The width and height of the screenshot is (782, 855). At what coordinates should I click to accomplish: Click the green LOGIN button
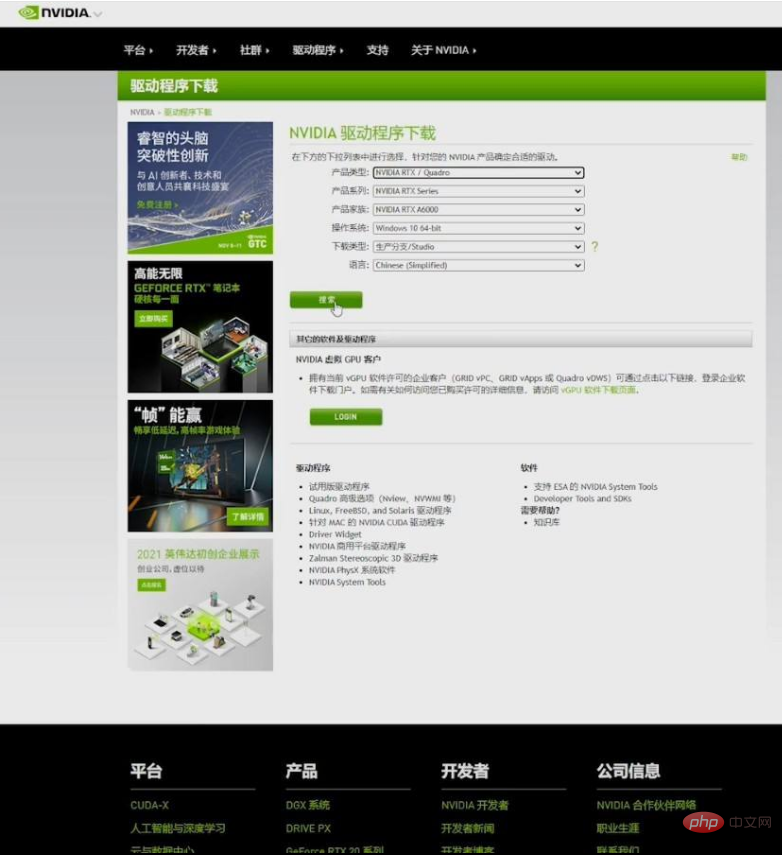coord(346,417)
